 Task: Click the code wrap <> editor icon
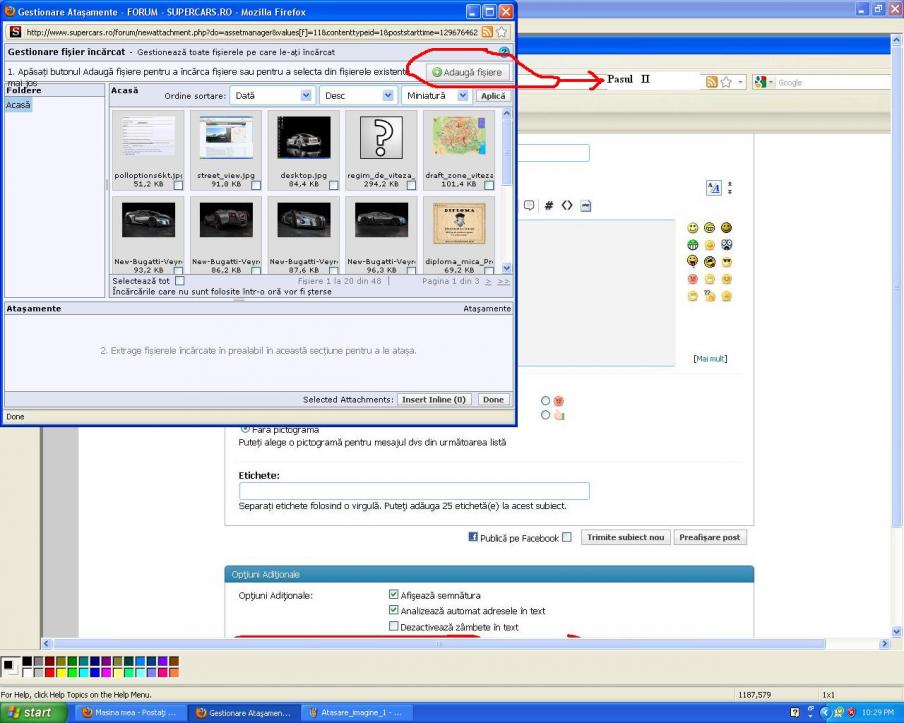point(567,206)
